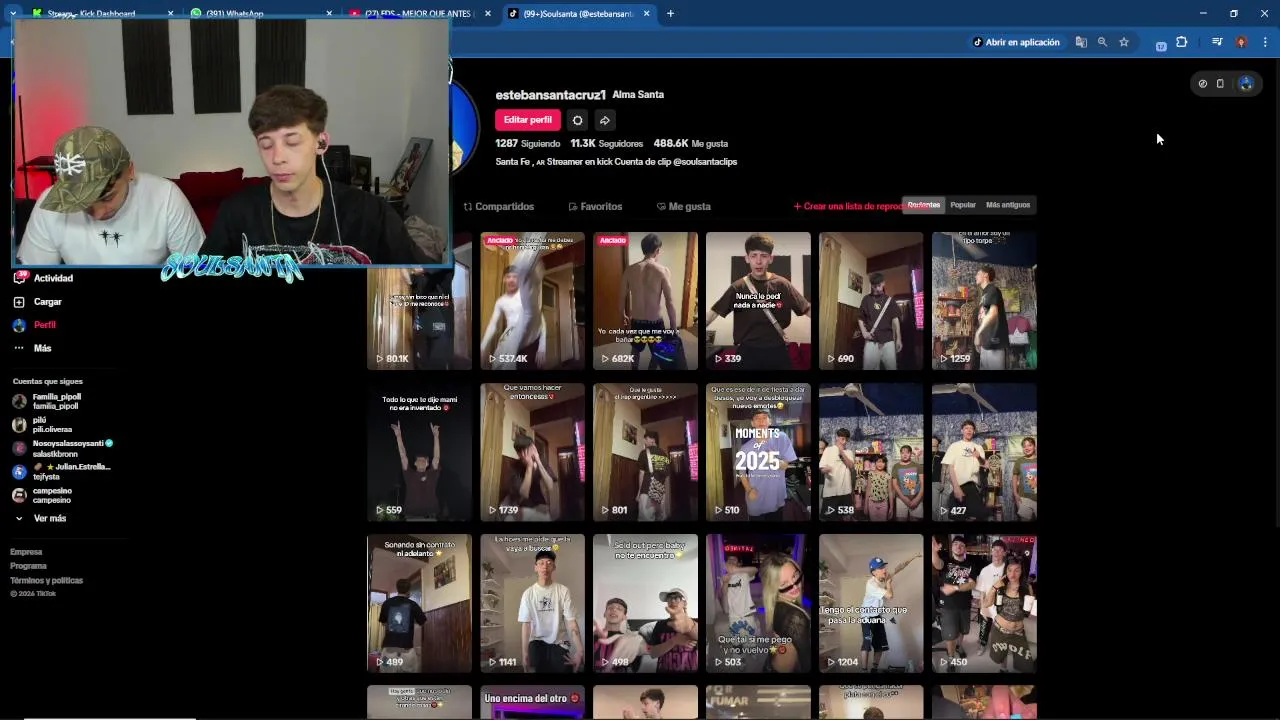Open the video with 1259 views

984,301
